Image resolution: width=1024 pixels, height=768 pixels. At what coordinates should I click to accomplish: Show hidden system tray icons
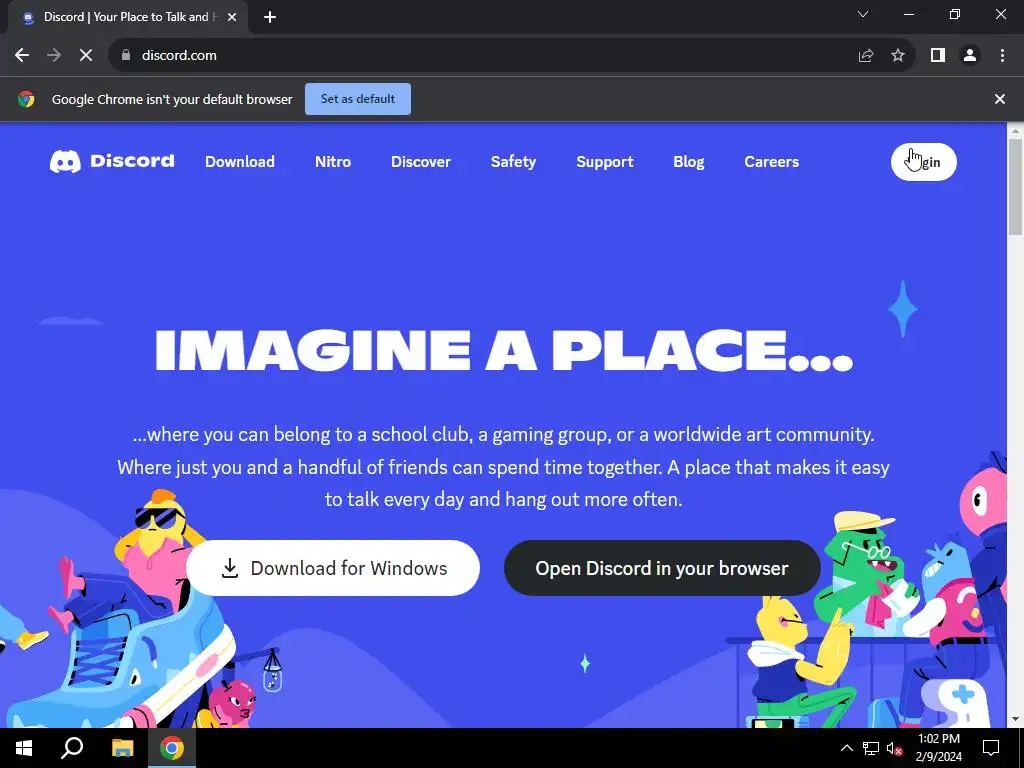coord(846,748)
